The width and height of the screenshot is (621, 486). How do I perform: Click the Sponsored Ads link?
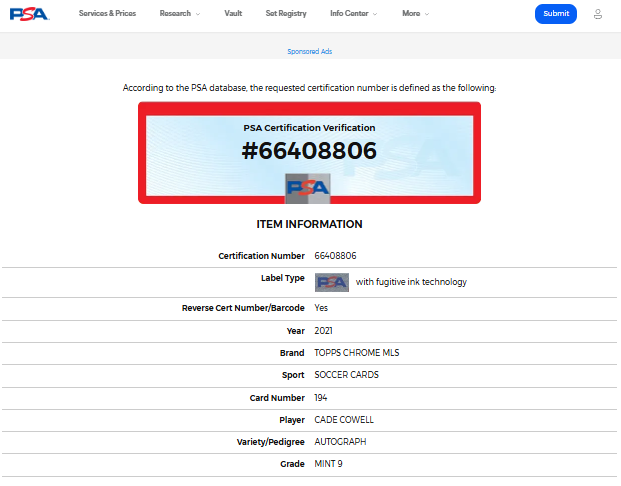310,51
